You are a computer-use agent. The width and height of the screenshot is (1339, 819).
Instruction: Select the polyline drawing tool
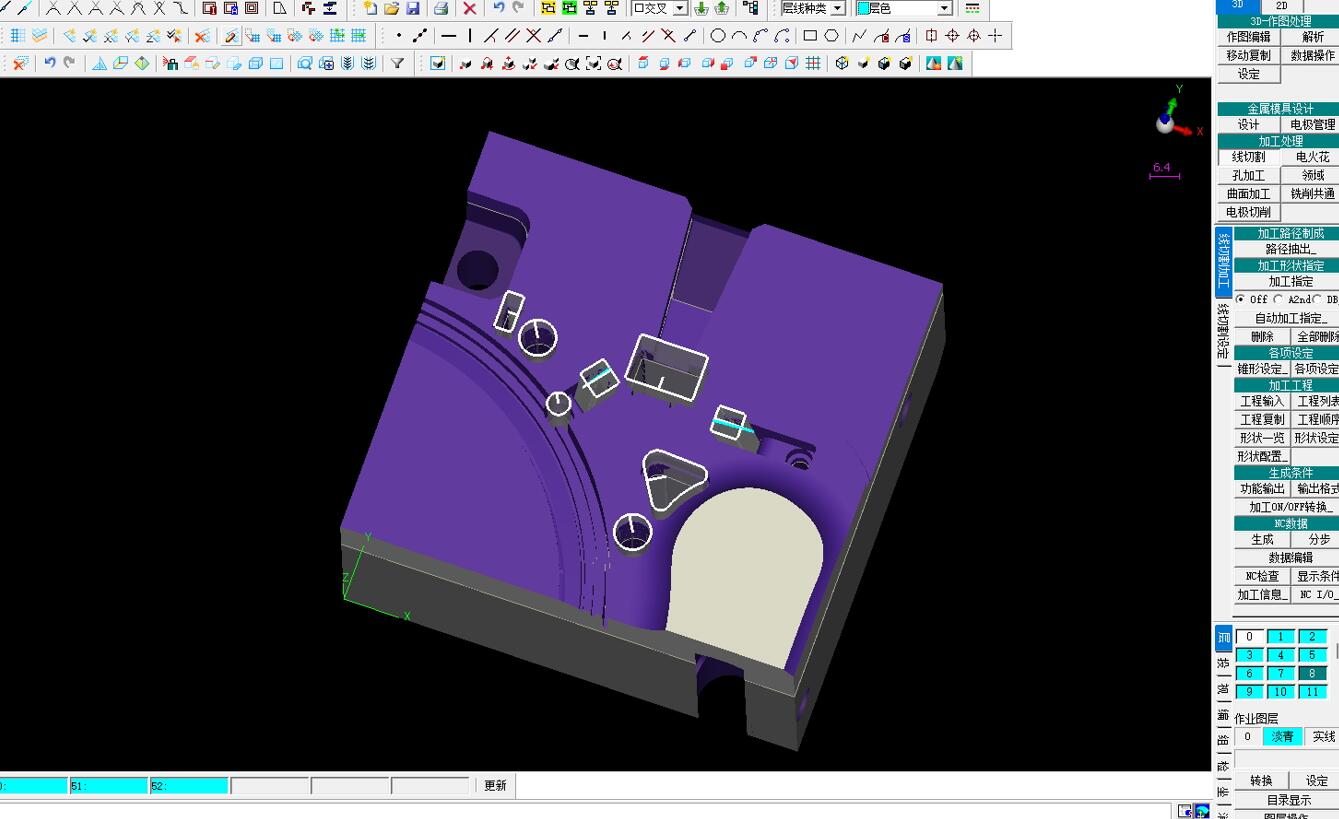click(x=860, y=36)
